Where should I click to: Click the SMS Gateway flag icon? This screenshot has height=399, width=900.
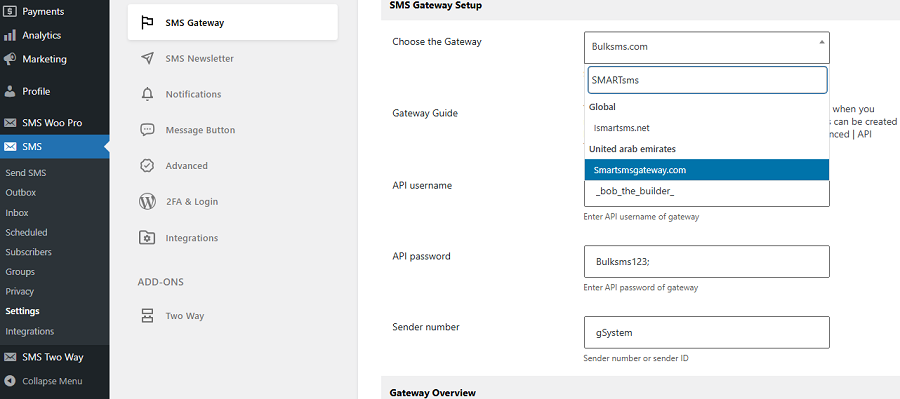(x=148, y=23)
